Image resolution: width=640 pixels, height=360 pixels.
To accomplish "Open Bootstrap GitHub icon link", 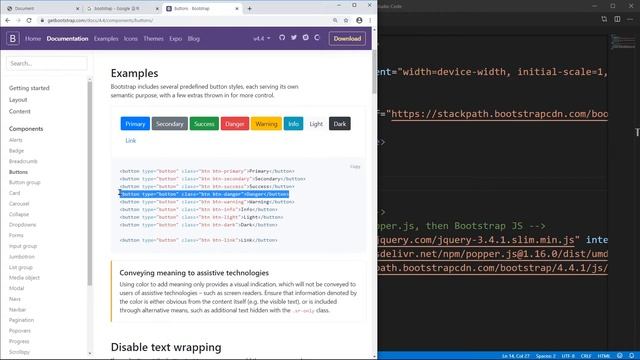I will coord(282,38).
